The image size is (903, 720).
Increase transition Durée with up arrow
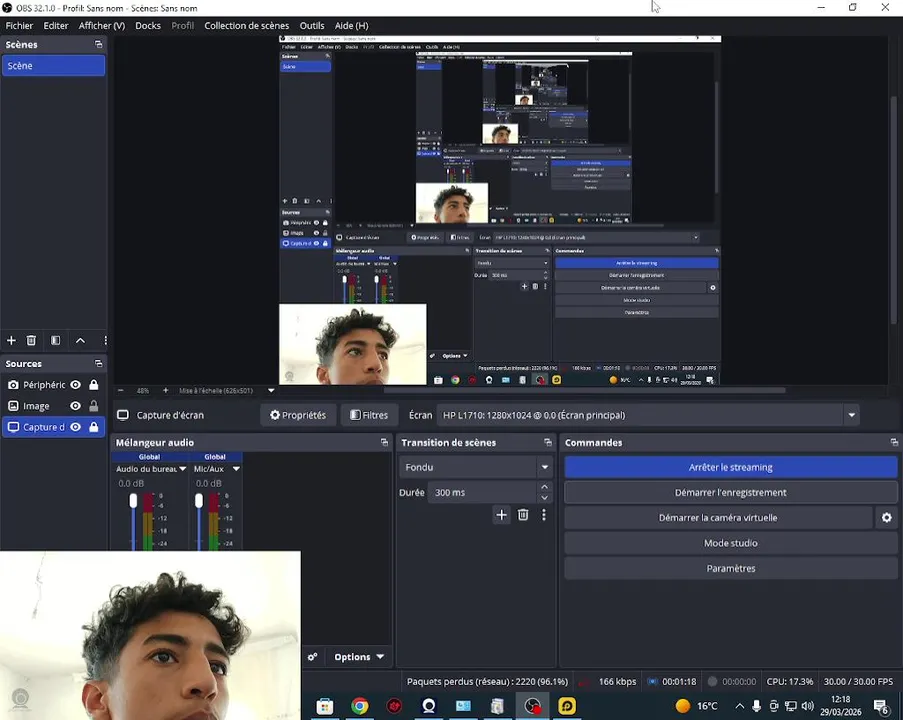pyautogui.click(x=544, y=487)
